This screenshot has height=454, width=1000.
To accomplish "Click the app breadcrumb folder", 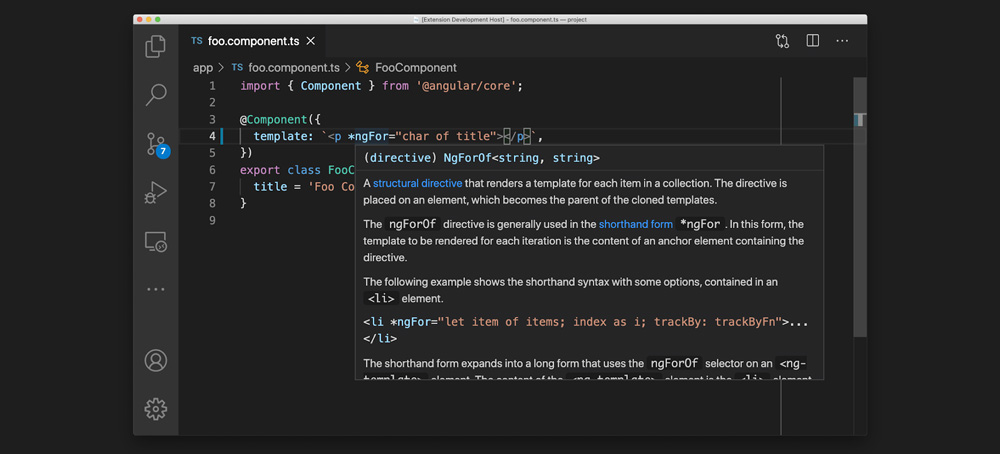I will (203, 68).
